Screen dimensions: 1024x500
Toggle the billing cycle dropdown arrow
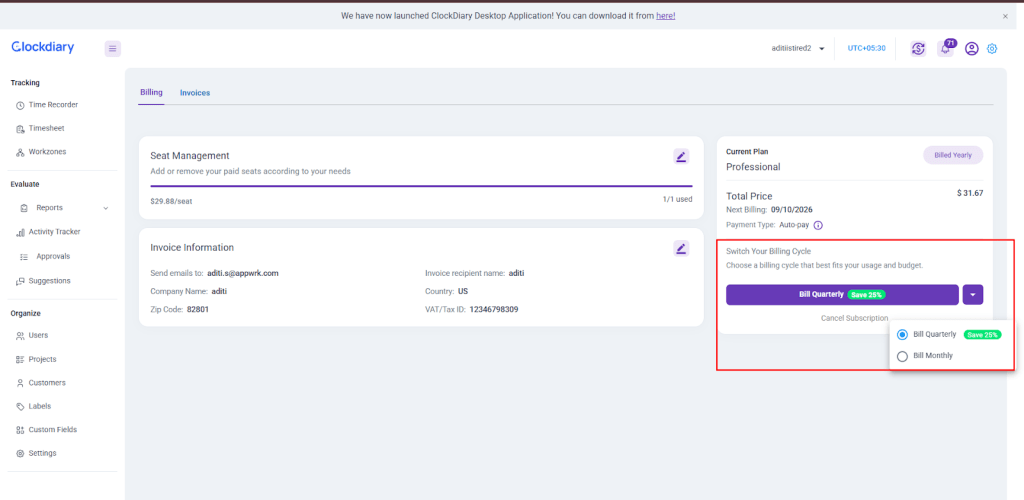[x=973, y=294]
